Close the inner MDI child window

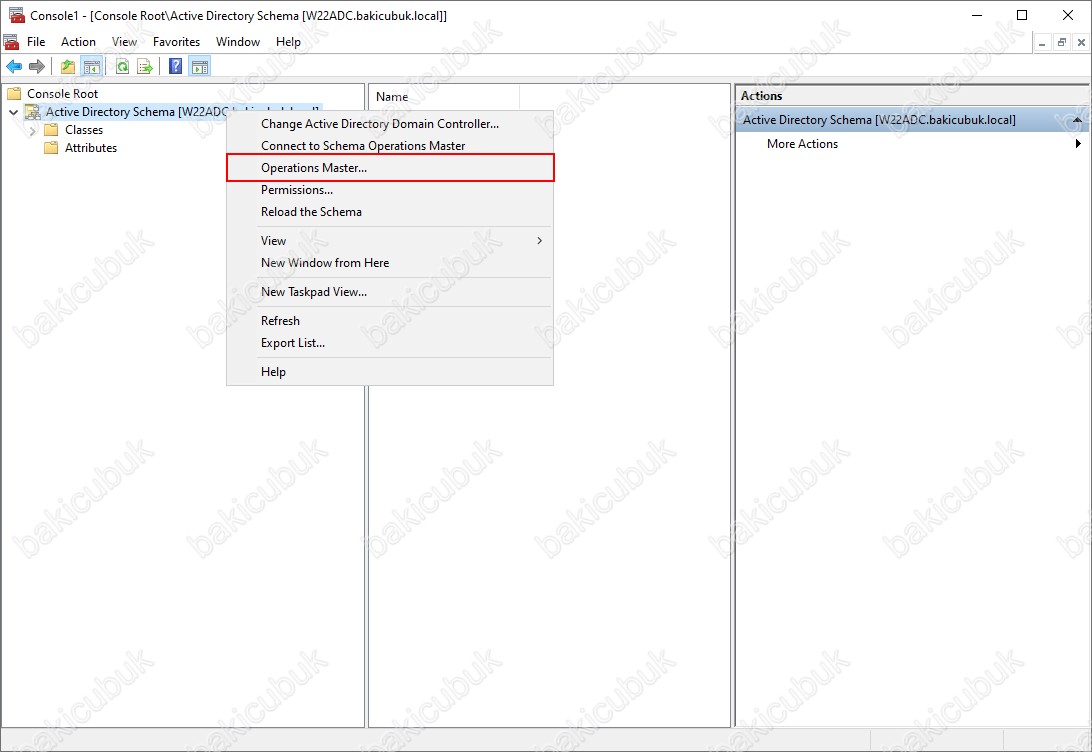click(1081, 42)
